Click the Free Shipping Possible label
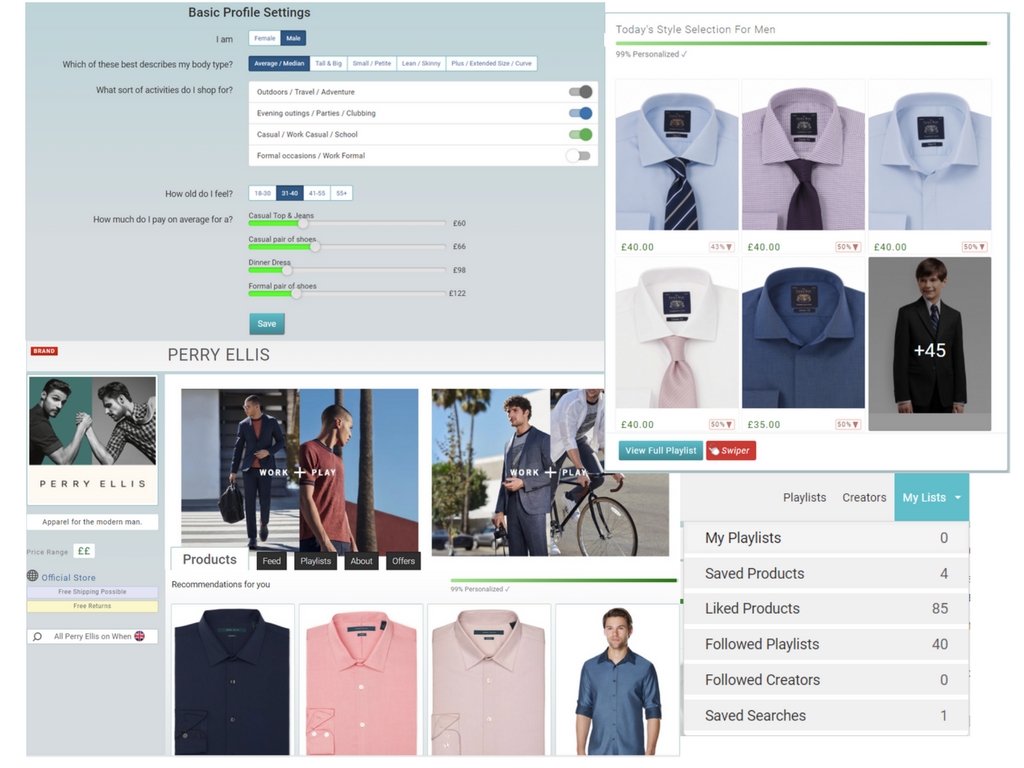The height and width of the screenshot is (768, 1024). pyautogui.click(x=92, y=592)
